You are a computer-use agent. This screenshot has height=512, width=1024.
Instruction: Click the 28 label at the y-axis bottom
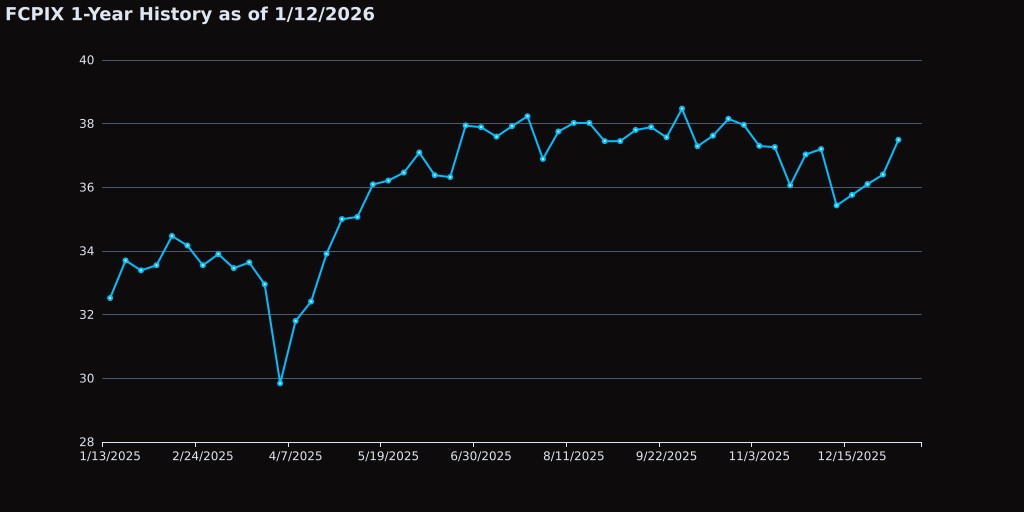coord(87,442)
